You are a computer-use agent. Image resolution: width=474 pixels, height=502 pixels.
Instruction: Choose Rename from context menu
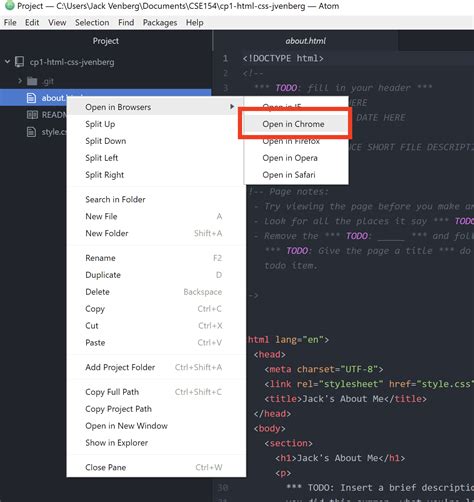pos(156,258)
